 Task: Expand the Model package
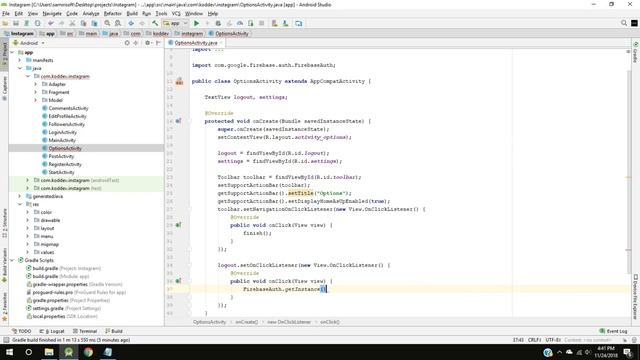[x=36, y=100]
